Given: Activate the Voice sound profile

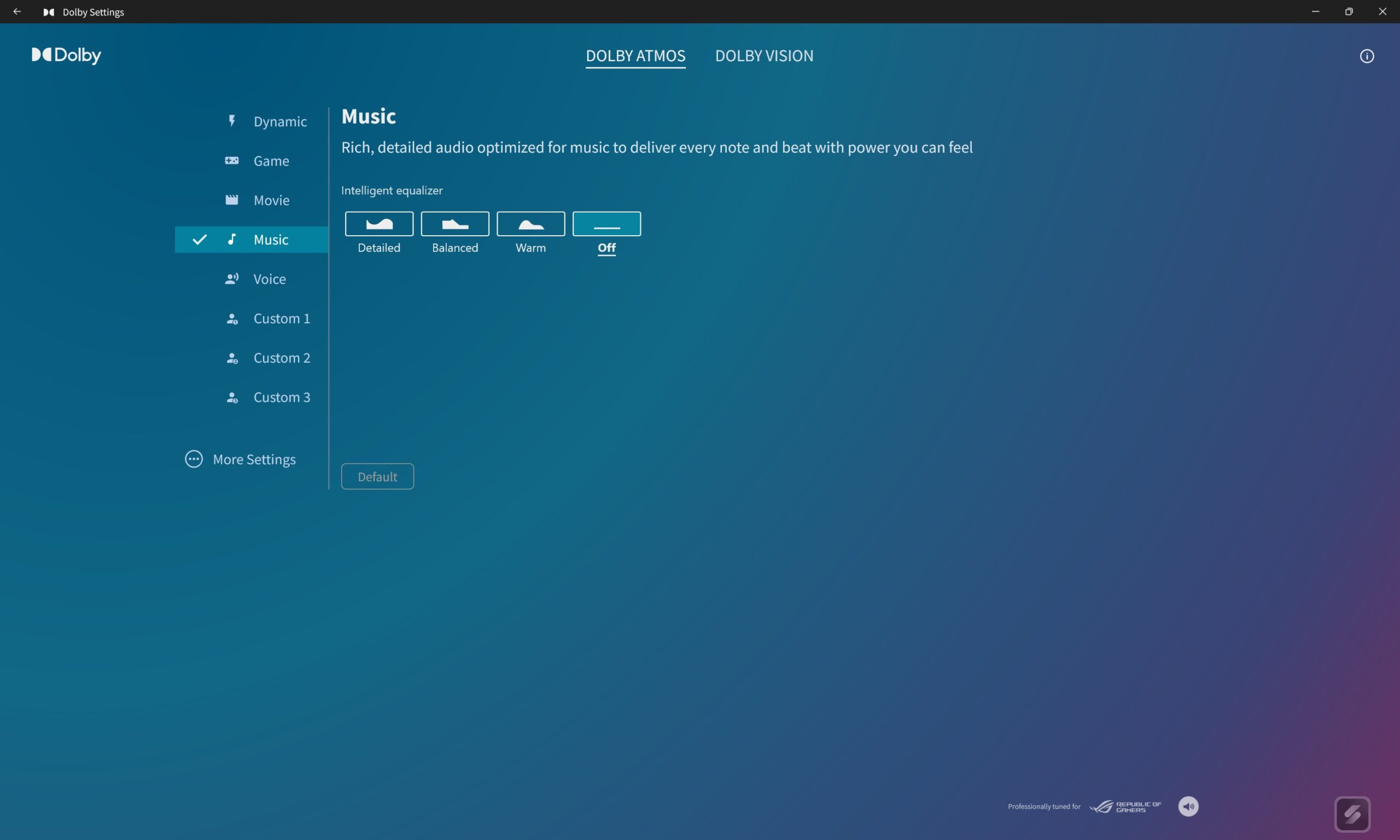Looking at the screenshot, I should (252, 278).
